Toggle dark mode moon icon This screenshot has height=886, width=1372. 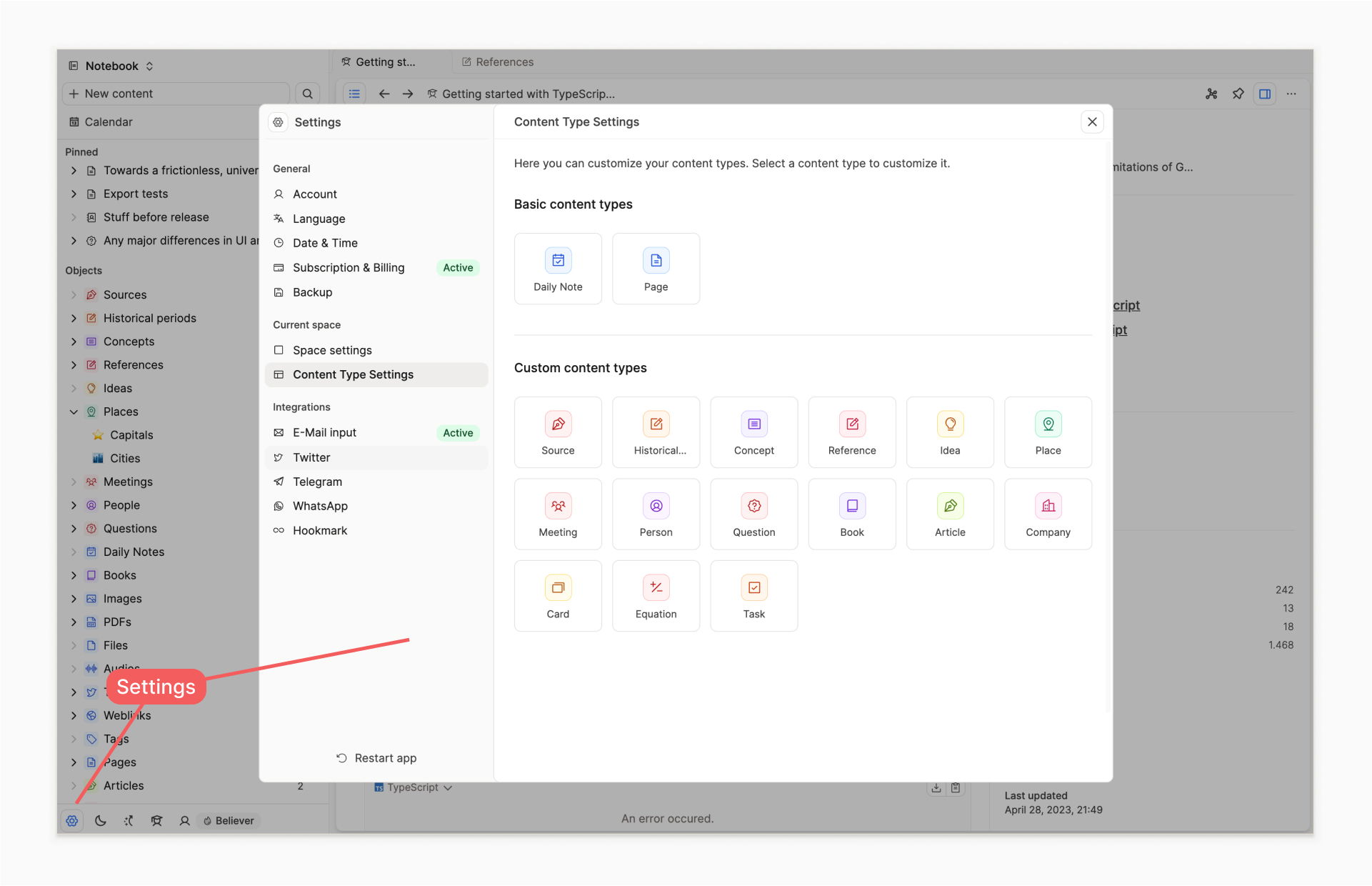101,821
